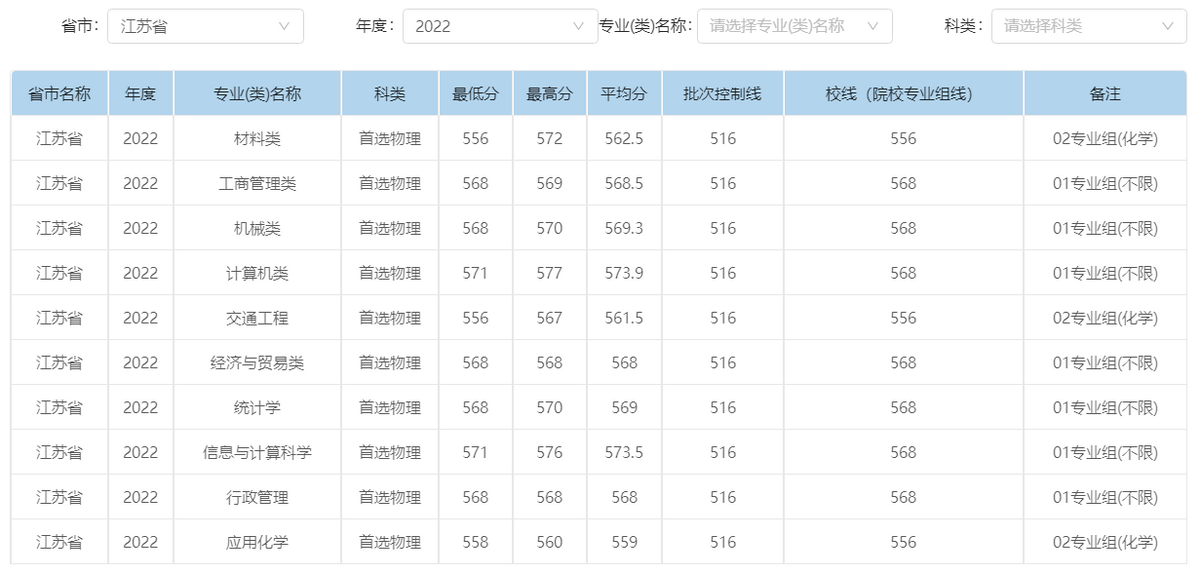Select the 交通工程 major cell
Image resolution: width=1200 pixels, height=567 pixels.
click(x=257, y=318)
